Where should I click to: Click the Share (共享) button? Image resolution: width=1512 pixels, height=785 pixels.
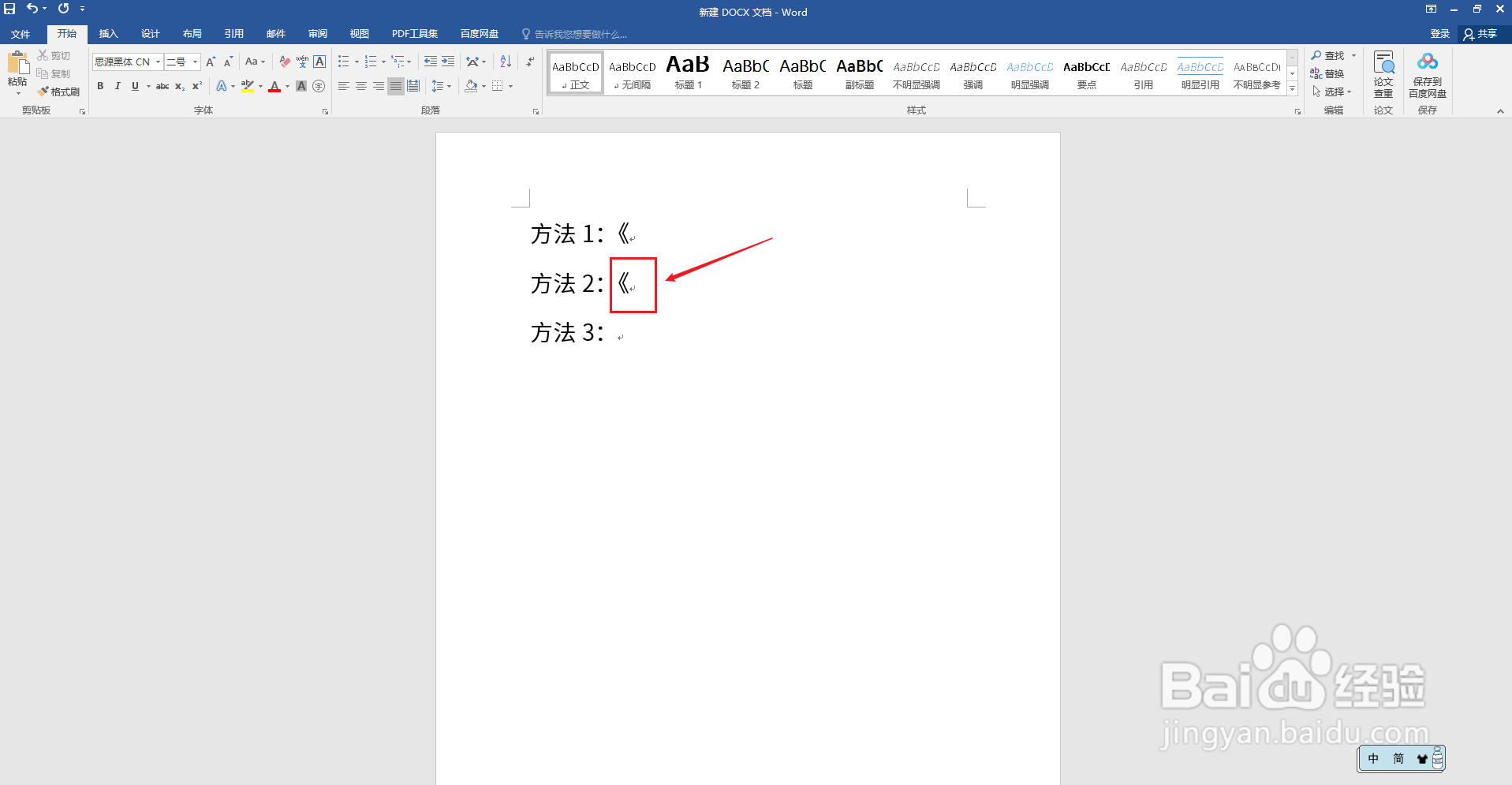(1480, 34)
